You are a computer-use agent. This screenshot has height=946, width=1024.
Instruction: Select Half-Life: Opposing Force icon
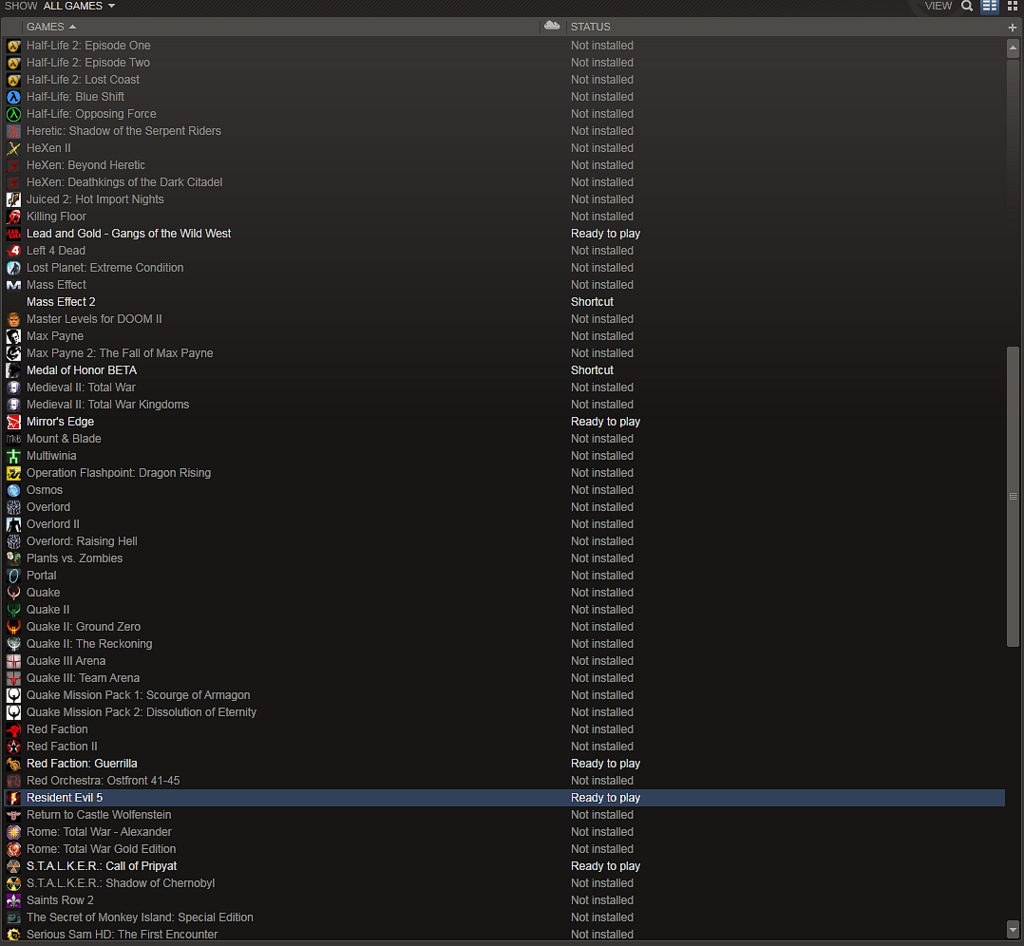14,114
